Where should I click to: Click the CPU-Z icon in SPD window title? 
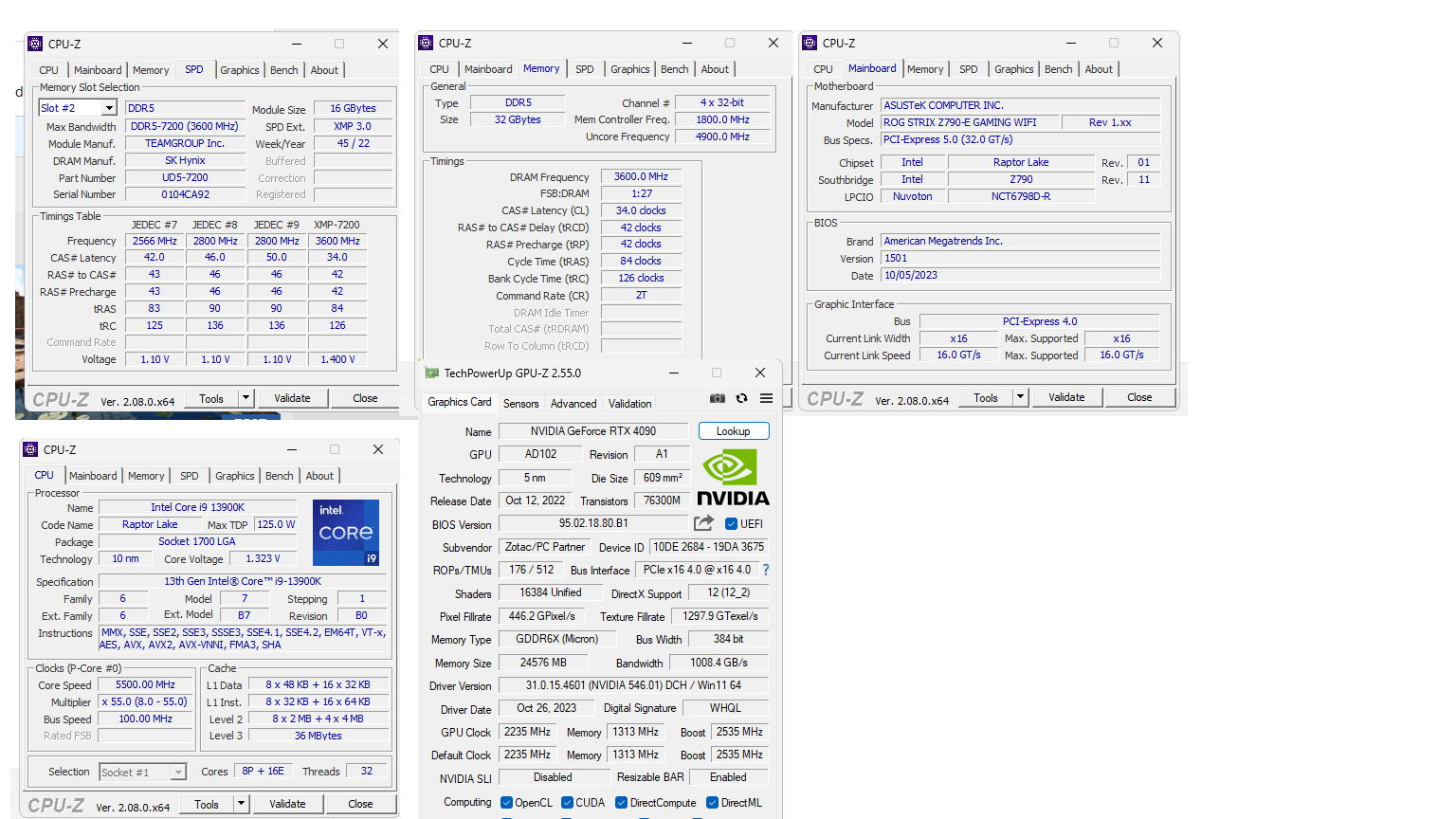tap(35, 44)
